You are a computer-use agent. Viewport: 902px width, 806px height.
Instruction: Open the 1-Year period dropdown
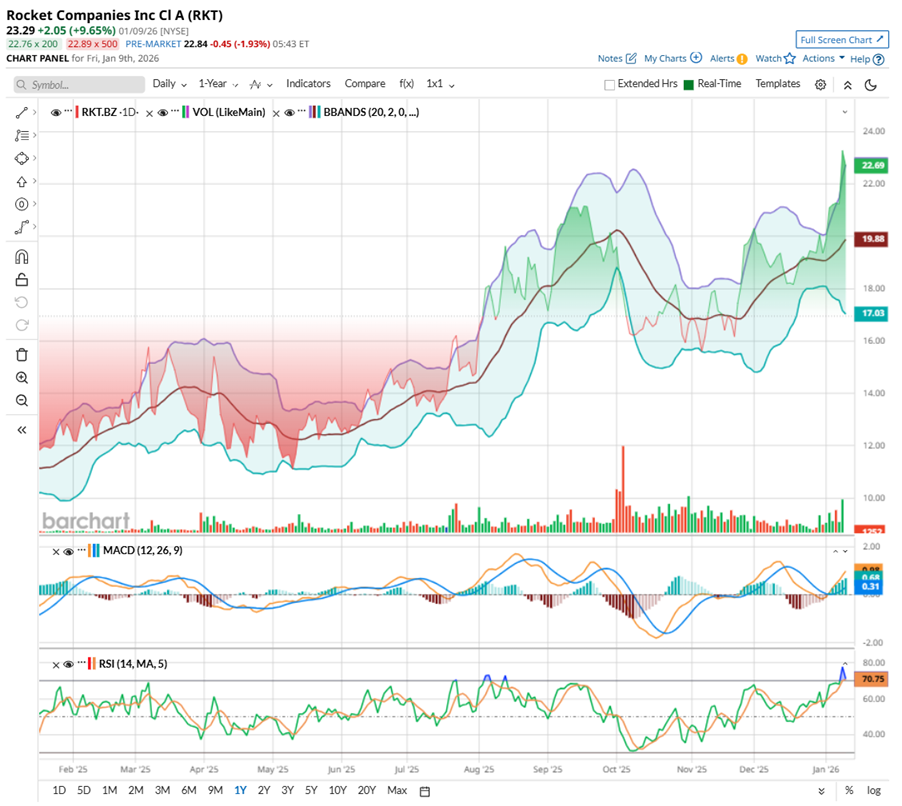pos(218,84)
